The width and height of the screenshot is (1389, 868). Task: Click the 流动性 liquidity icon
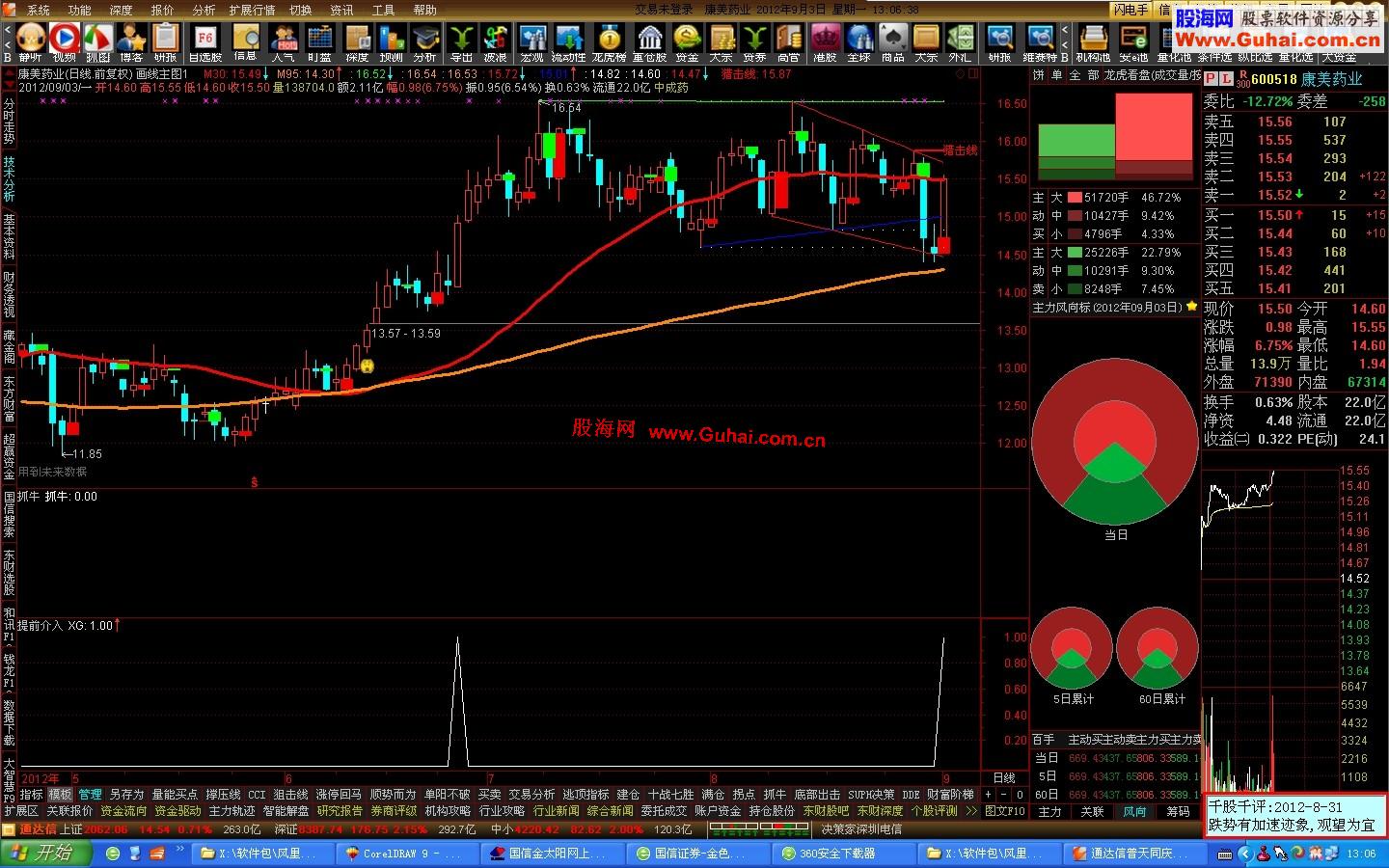[569, 41]
